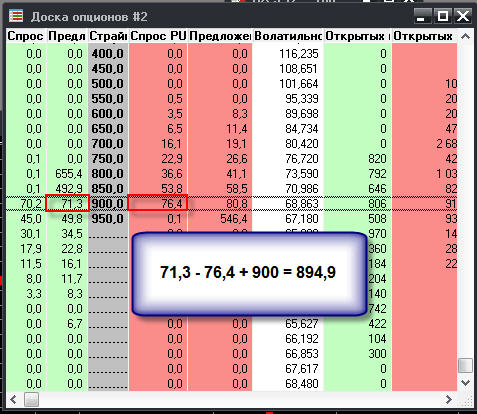Select the 900,0 strike cell
Image resolution: width=477 pixels, height=414 pixels.
(108, 204)
